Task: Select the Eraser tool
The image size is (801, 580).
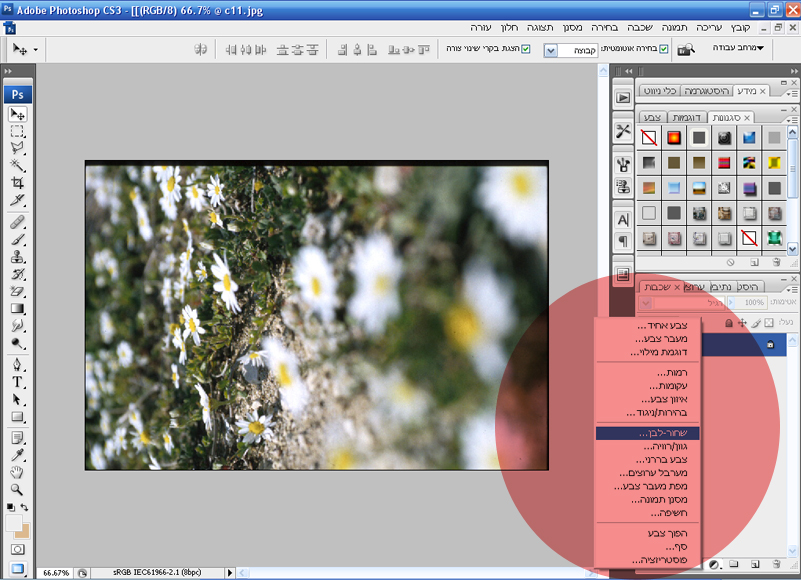Action: pos(17,291)
